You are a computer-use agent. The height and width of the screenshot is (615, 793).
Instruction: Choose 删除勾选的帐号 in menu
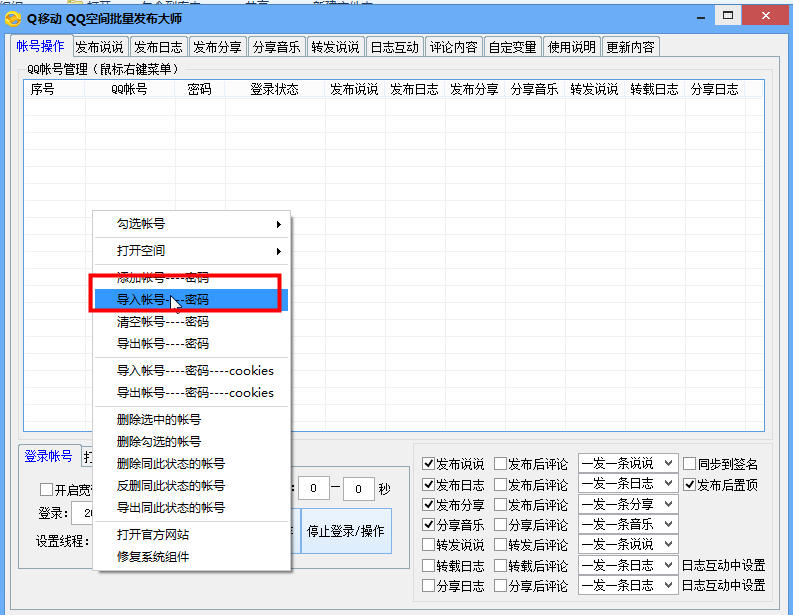tap(192, 442)
